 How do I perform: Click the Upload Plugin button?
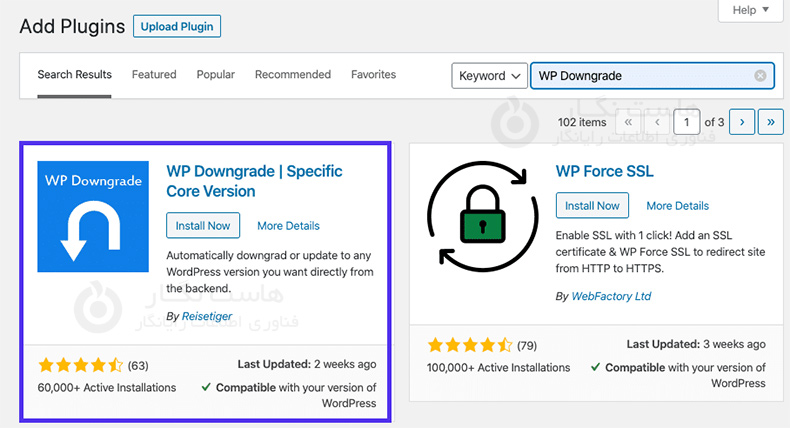177,26
